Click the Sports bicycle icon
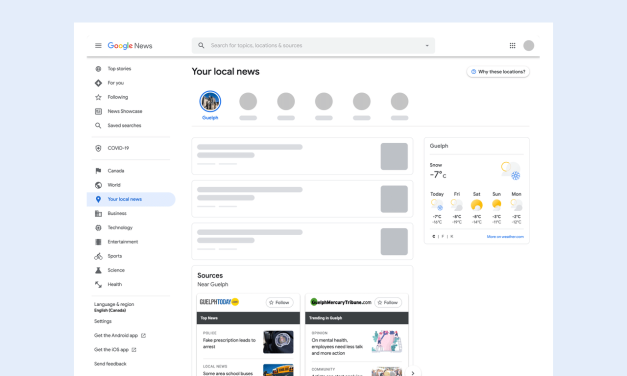Viewport: 627px width, 376px height. (98, 256)
